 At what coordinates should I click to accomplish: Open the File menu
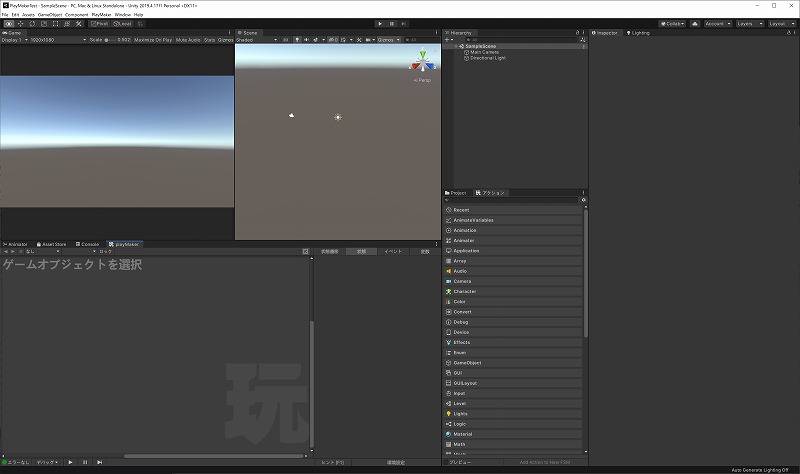click(x=5, y=15)
